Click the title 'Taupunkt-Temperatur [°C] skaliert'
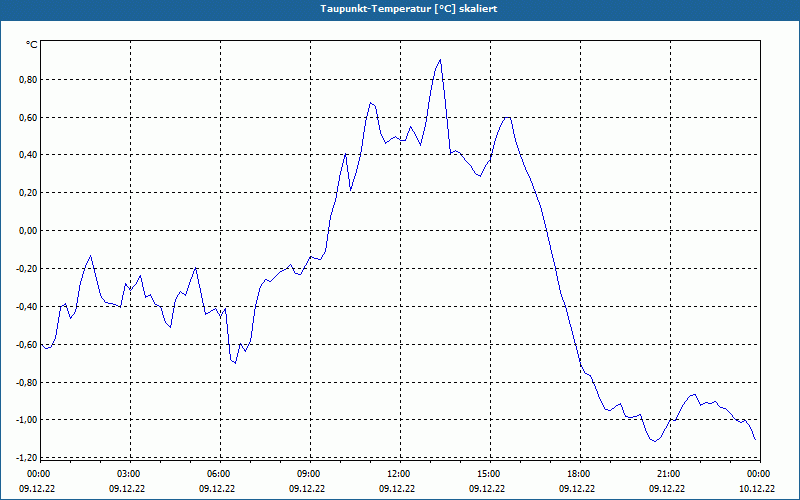The width and height of the screenshot is (800, 500). [x=409, y=9]
